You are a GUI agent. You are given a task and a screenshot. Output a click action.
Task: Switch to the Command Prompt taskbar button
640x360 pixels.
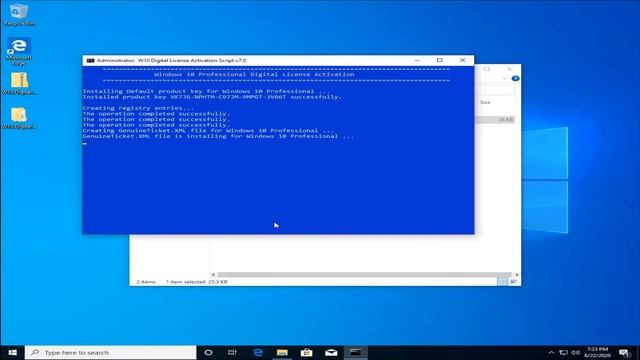pyautogui.click(x=355, y=352)
